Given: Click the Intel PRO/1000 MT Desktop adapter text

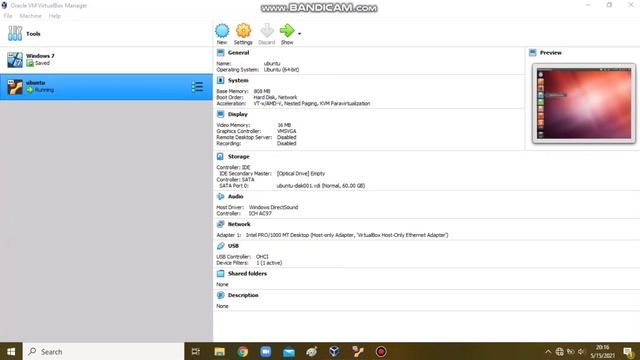Looking at the screenshot, I should point(347,235).
